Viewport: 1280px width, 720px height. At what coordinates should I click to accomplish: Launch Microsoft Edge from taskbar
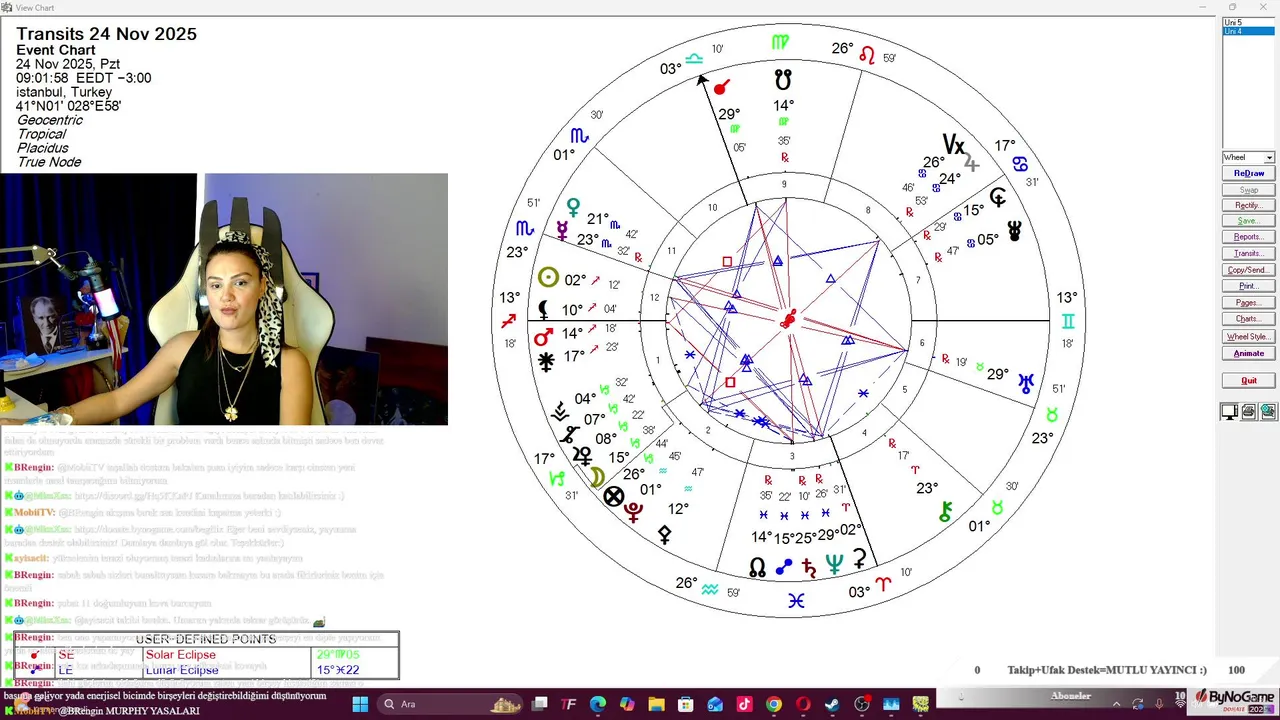(x=598, y=704)
